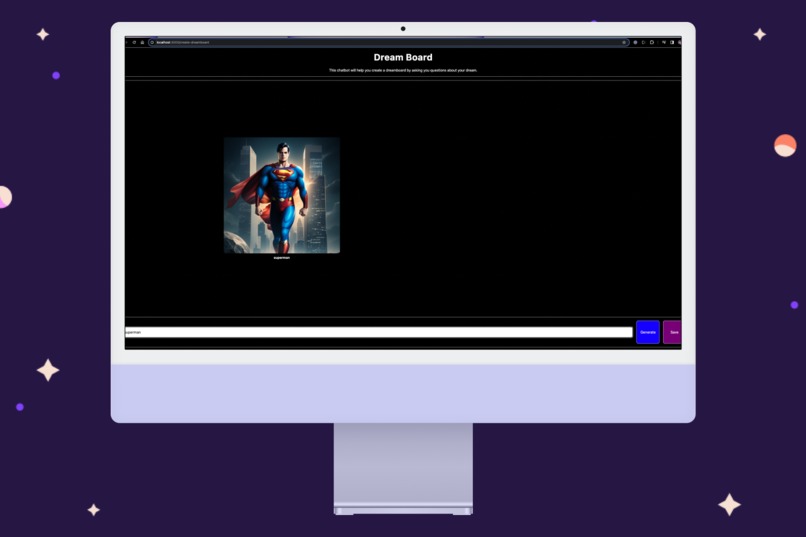Click the browser reload icon
Viewport: 806px width, 537px height.
pyautogui.click(x=134, y=43)
